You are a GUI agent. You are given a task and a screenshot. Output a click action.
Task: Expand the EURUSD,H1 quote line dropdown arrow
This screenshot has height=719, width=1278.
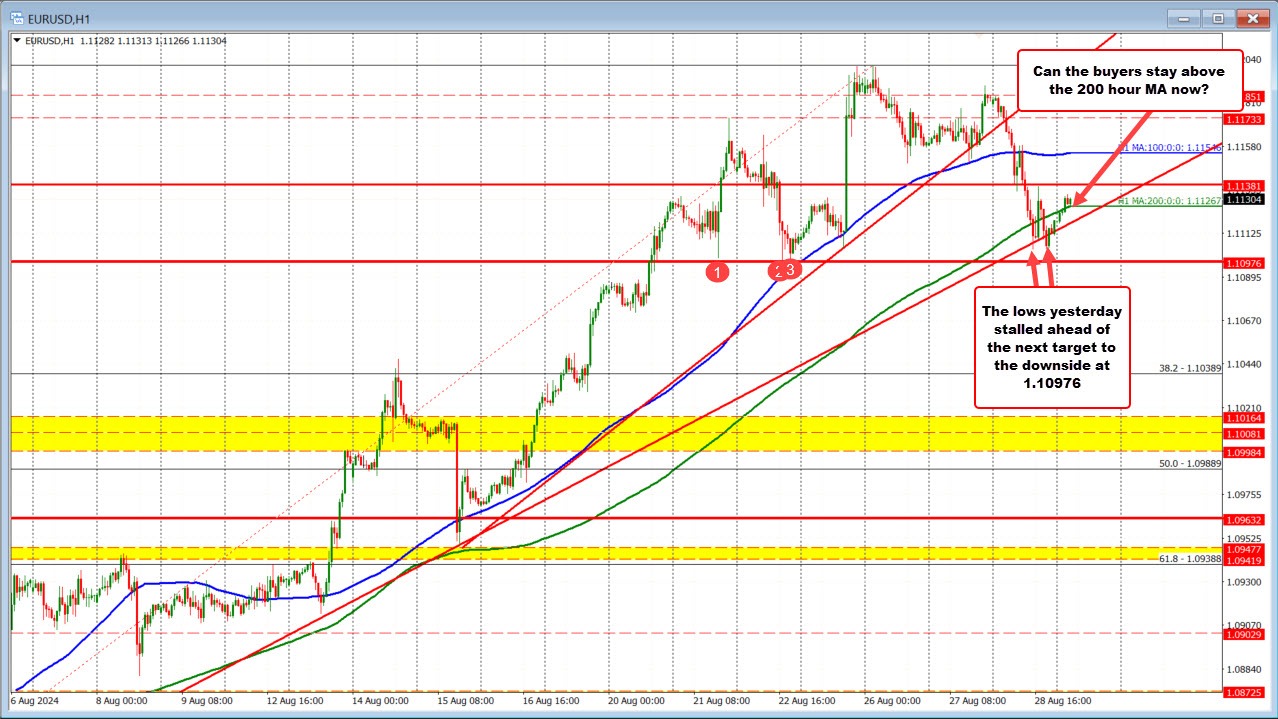[x=18, y=41]
